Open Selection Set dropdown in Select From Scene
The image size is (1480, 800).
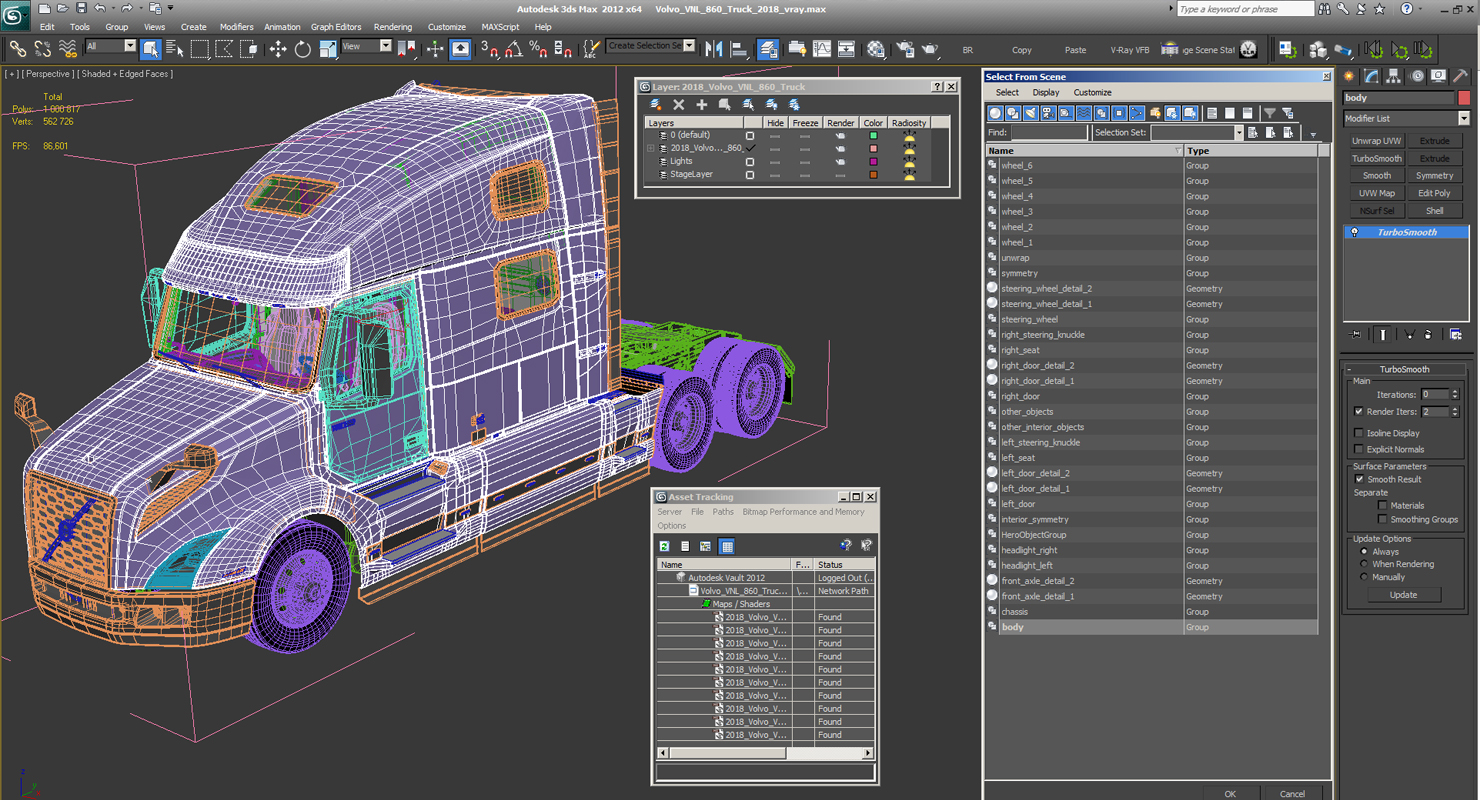tap(1238, 132)
